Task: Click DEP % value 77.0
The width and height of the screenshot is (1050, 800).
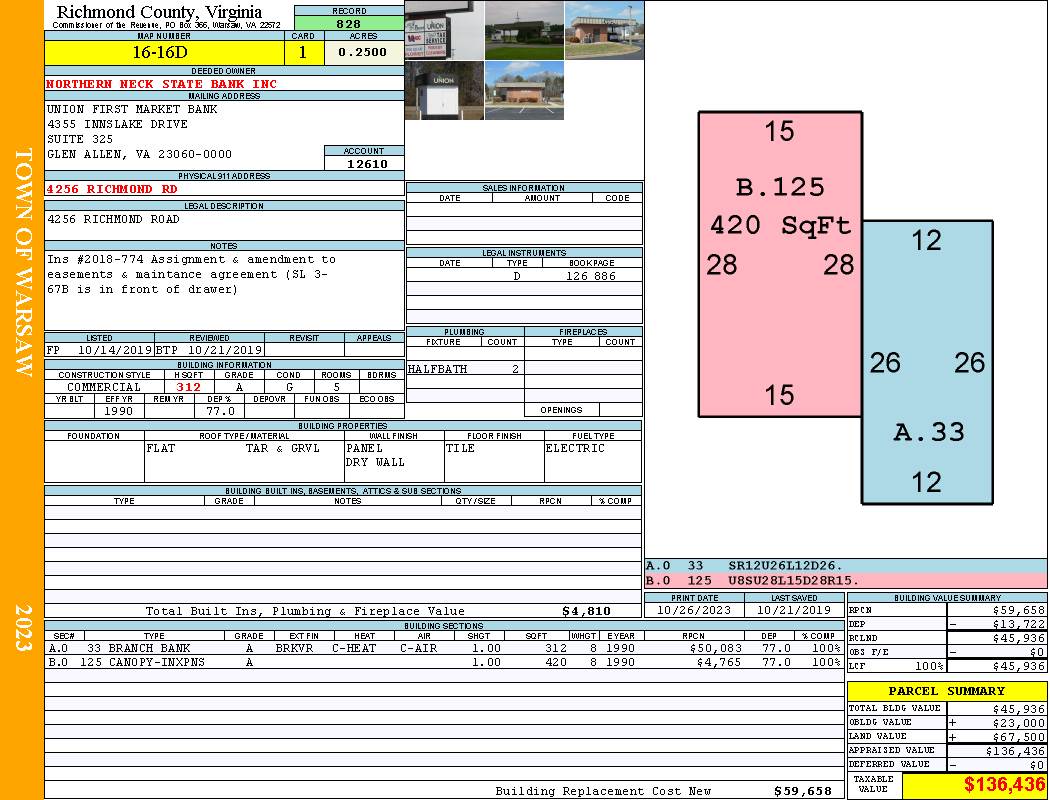Action: [x=220, y=411]
